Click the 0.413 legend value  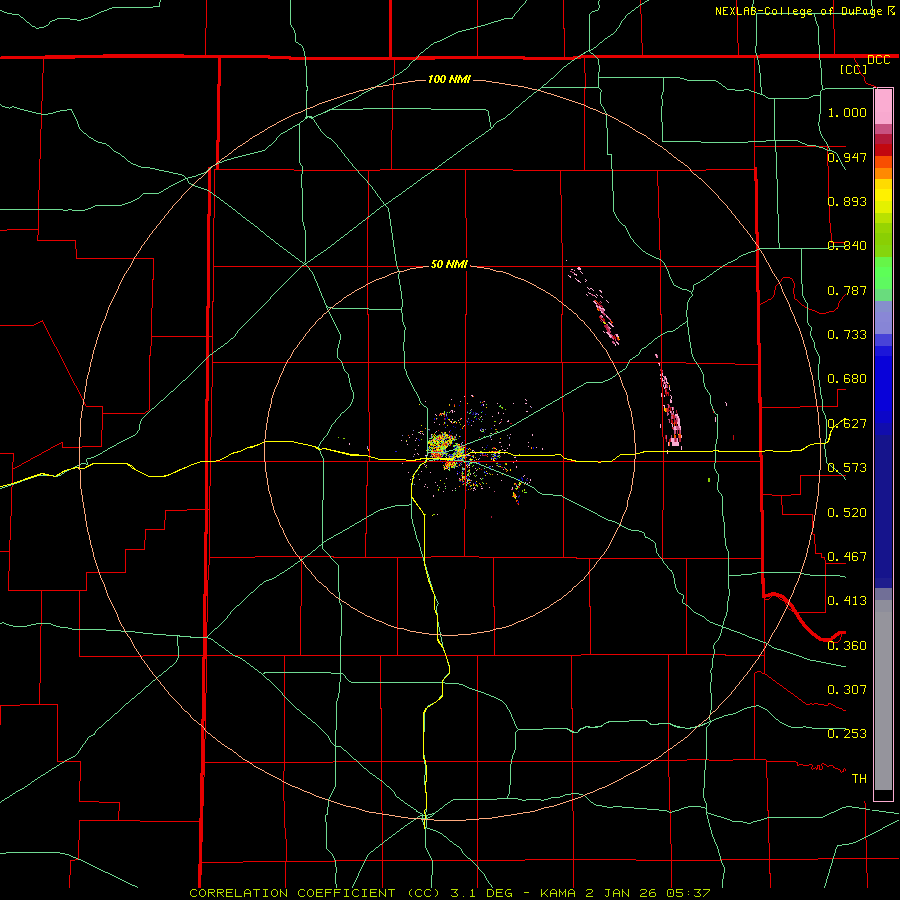847,601
